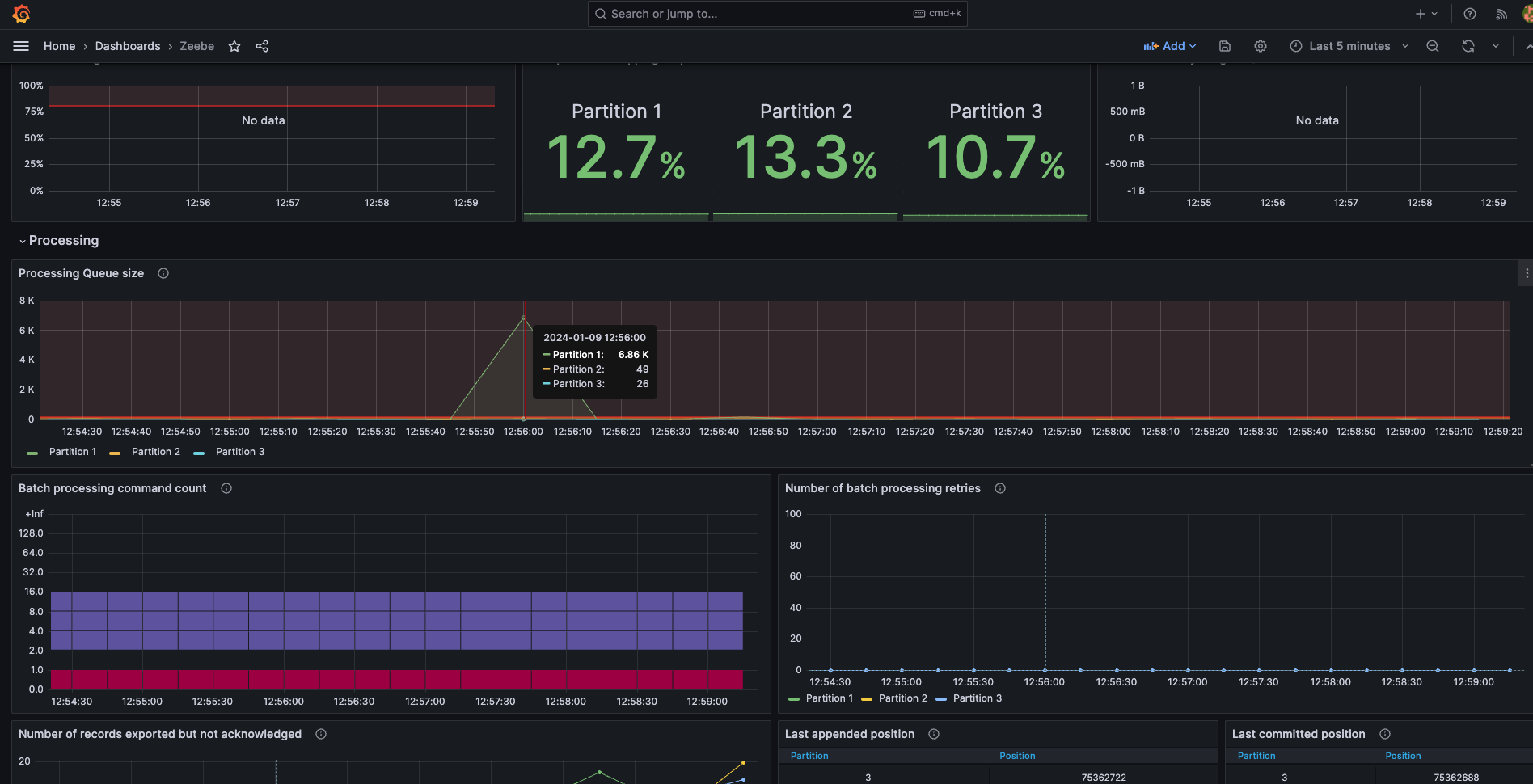This screenshot has height=784, width=1533.
Task: Show info for Last committed position
Action: [1385, 734]
